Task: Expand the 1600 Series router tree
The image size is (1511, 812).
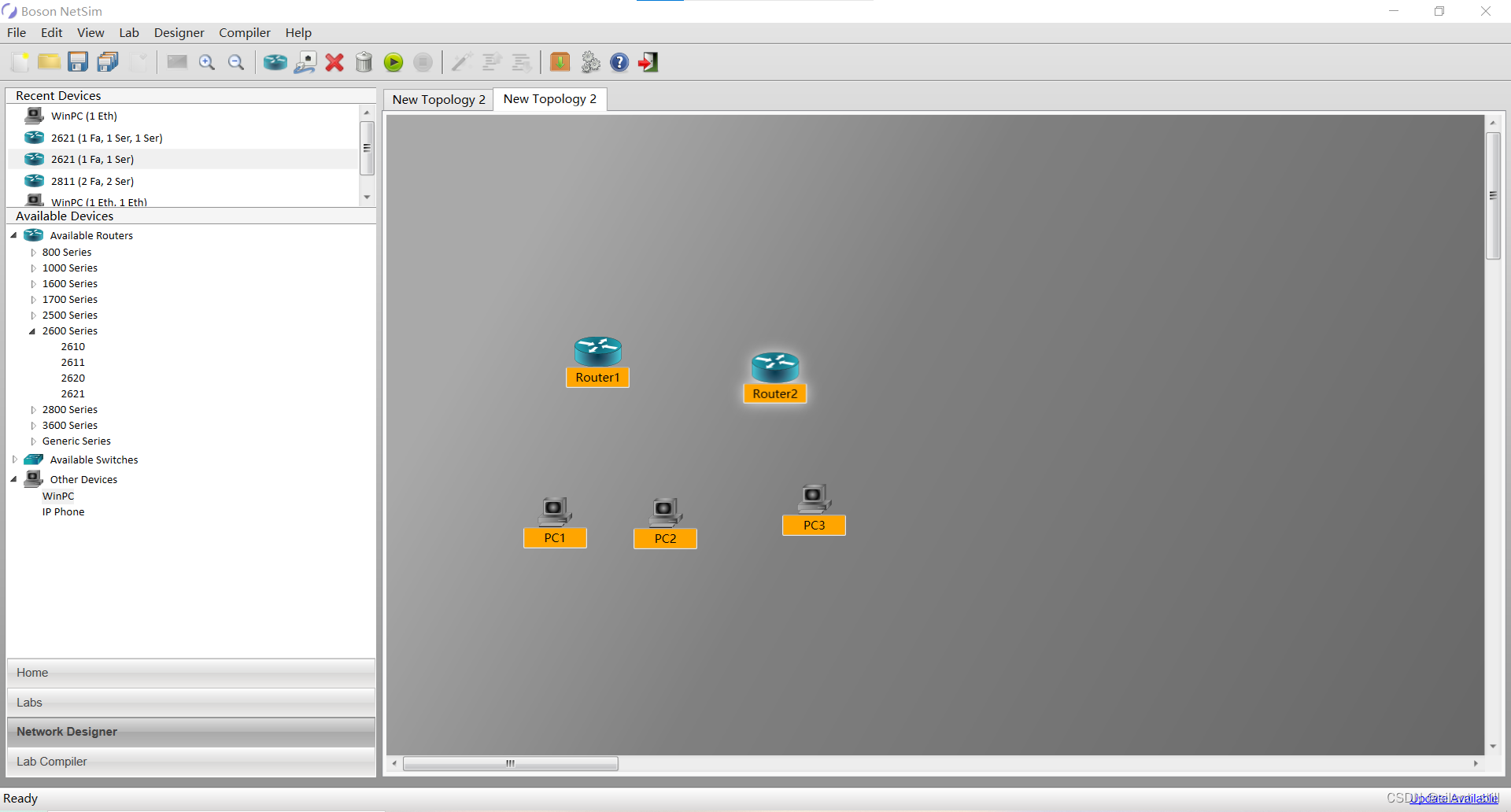Action: pyautogui.click(x=33, y=284)
